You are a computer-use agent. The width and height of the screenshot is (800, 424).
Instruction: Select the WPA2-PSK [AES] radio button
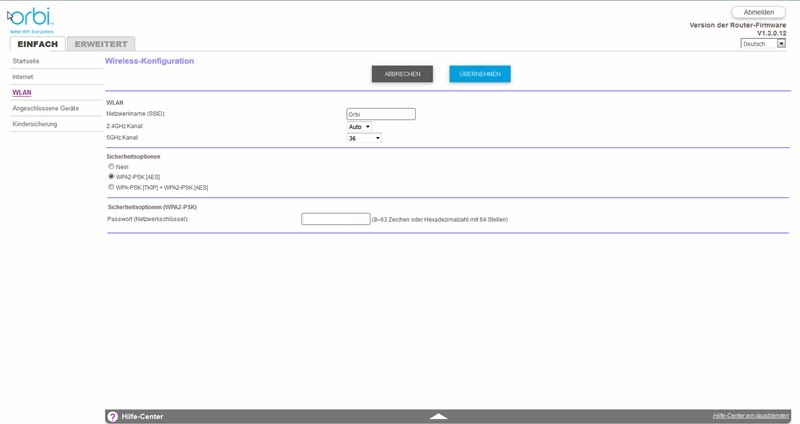pos(111,177)
